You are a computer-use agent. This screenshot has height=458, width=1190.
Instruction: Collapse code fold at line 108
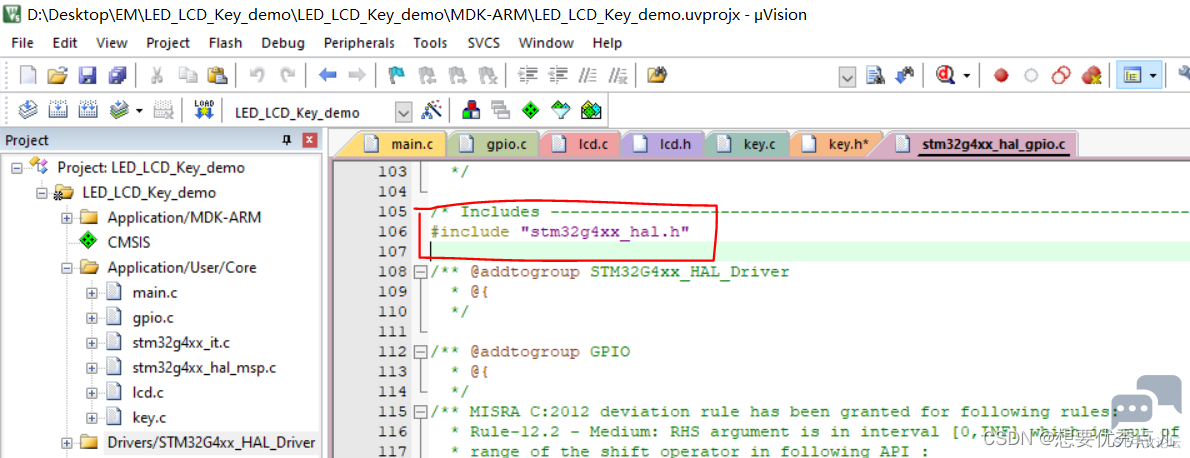point(420,272)
